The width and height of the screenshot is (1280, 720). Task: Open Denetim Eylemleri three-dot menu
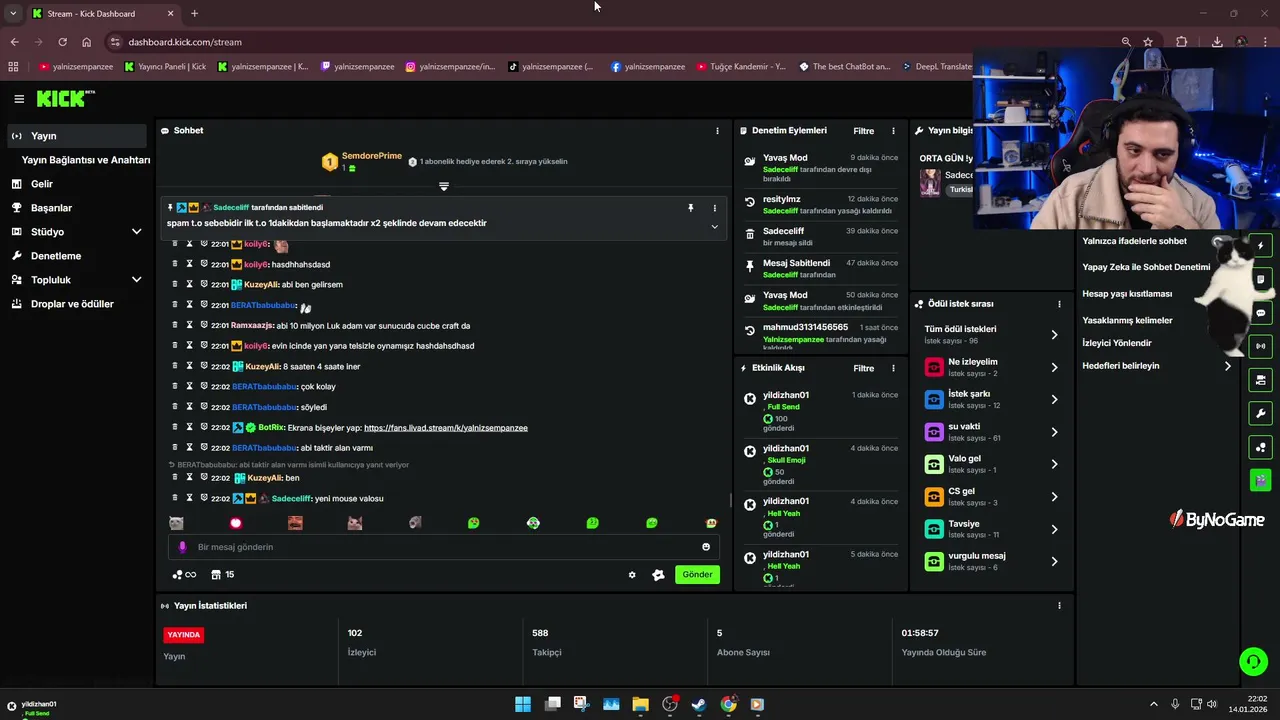point(893,131)
